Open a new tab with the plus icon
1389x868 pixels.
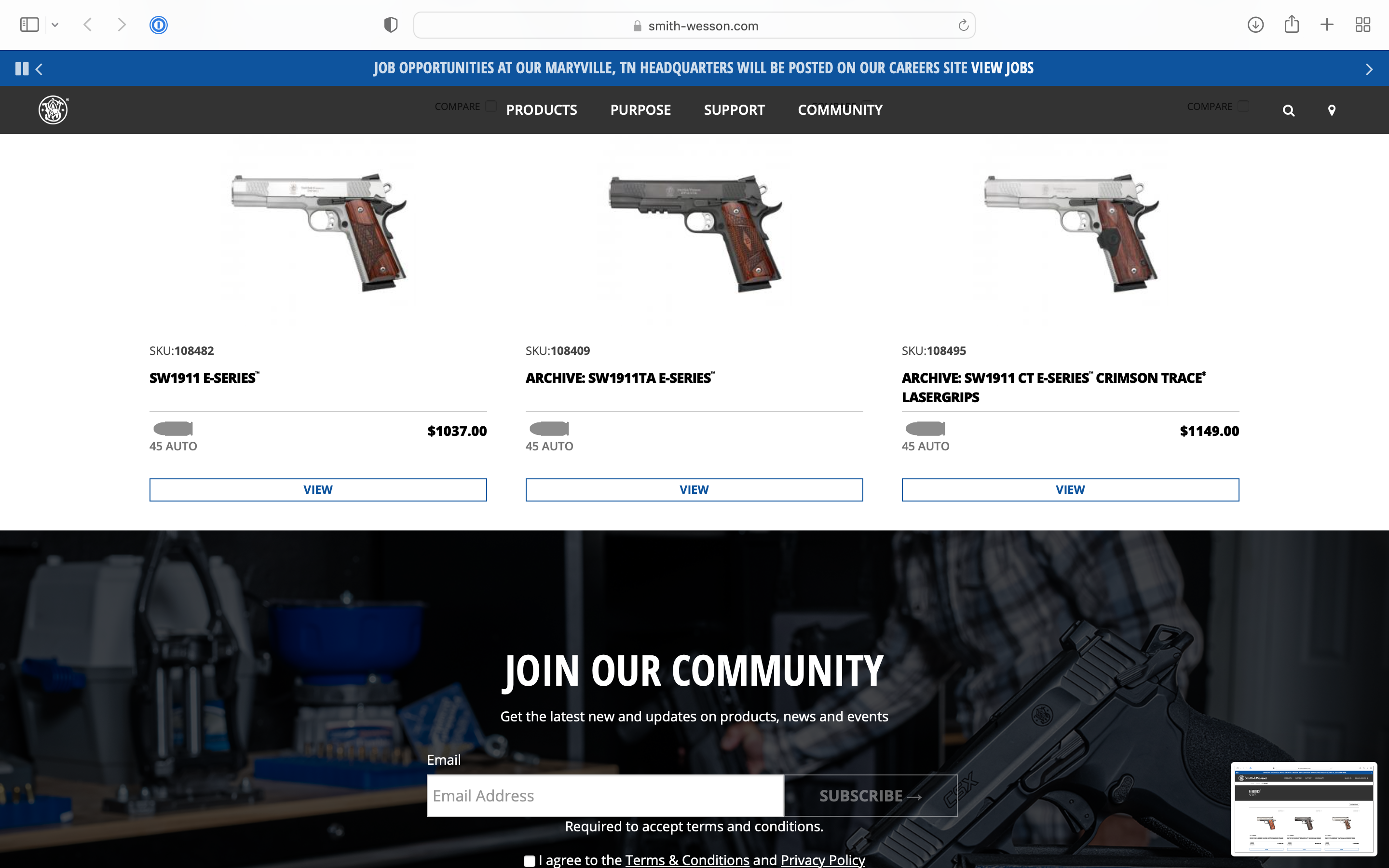(1326, 25)
